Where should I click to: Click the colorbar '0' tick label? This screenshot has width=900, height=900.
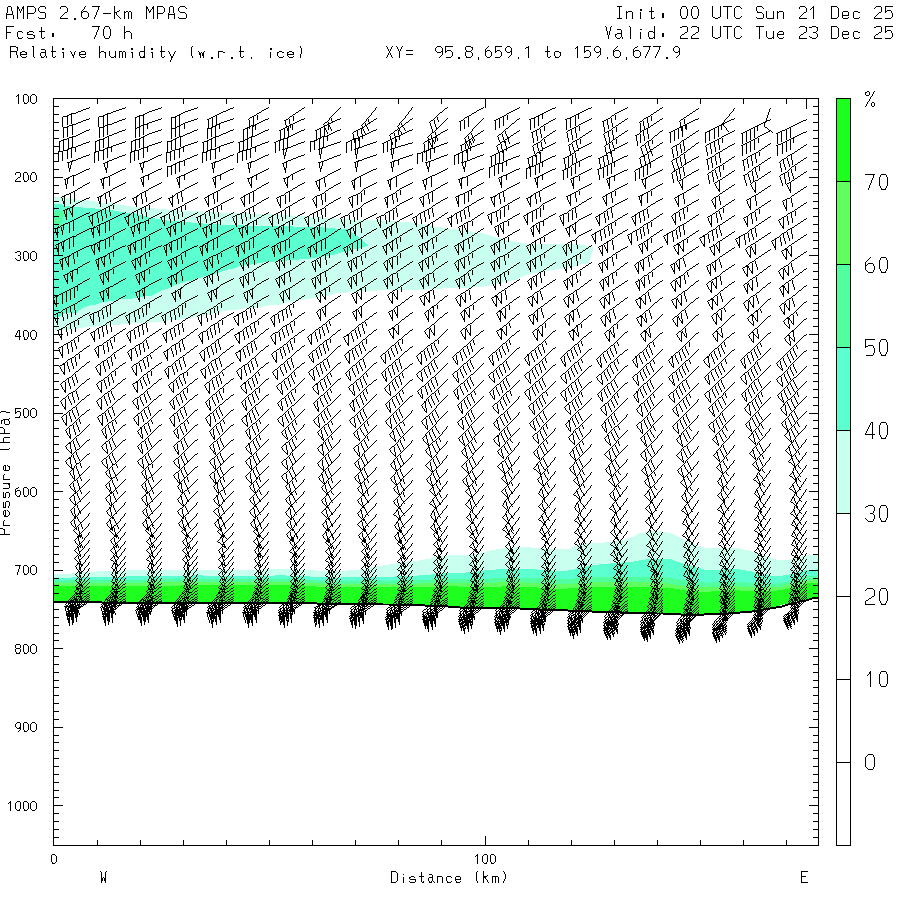click(870, 763)
